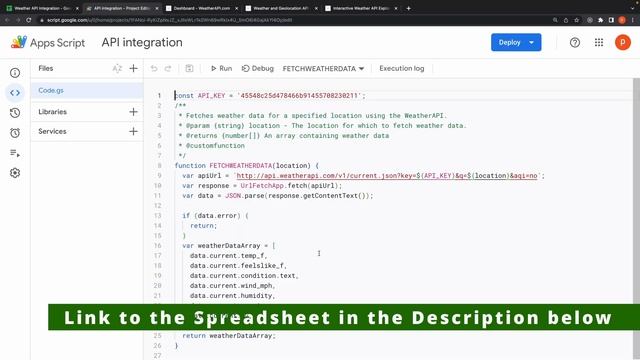Screen dimensions: 640x360
Task: Click the Undo arrow in editor toolbar
Action: pyautogui.click(x=154, y=69)
